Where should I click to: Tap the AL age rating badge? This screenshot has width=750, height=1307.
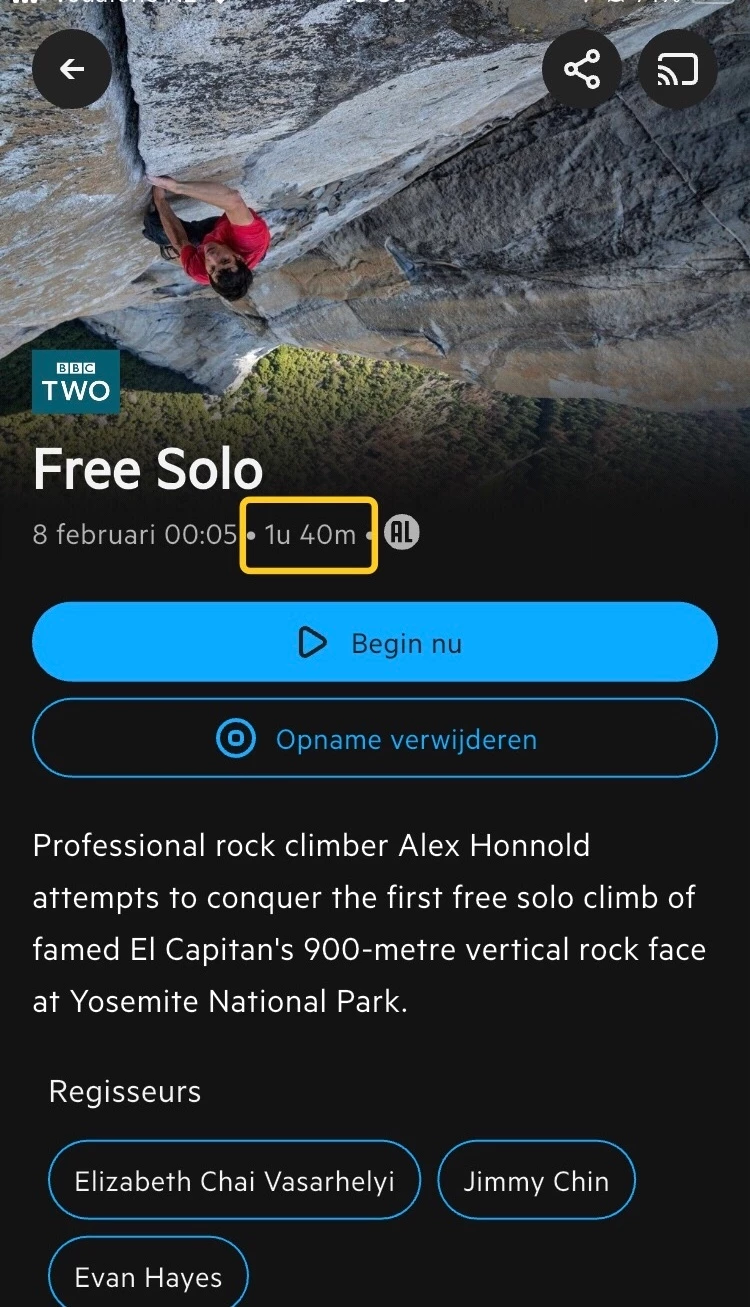(401, 534)
